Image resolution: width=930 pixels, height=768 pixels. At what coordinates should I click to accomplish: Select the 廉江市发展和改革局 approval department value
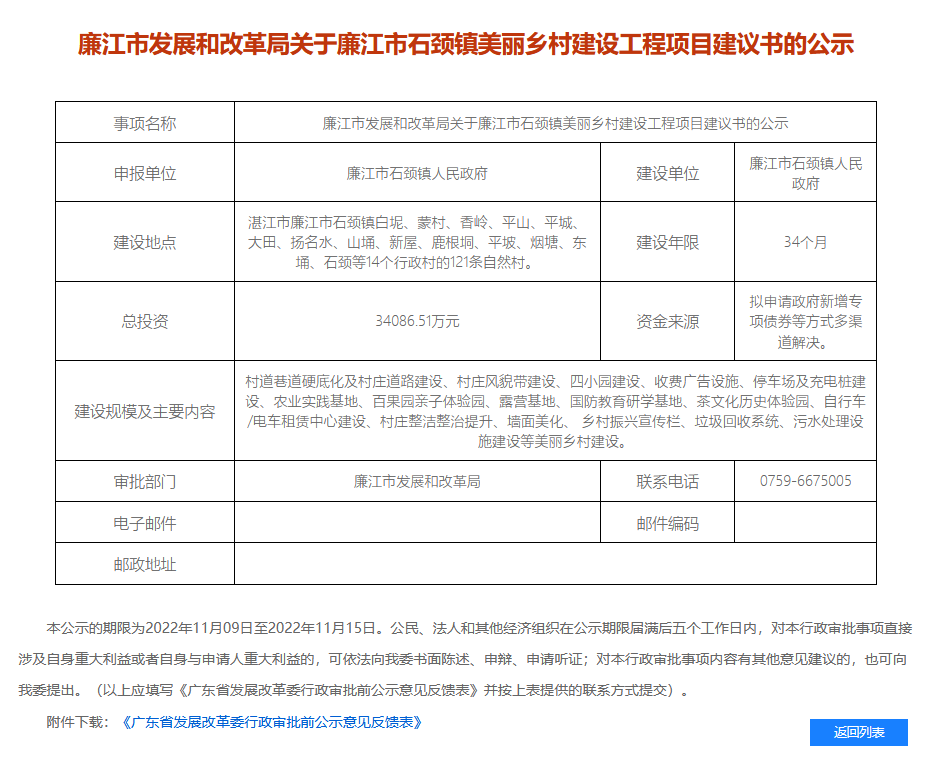click(x=417, y=481)
